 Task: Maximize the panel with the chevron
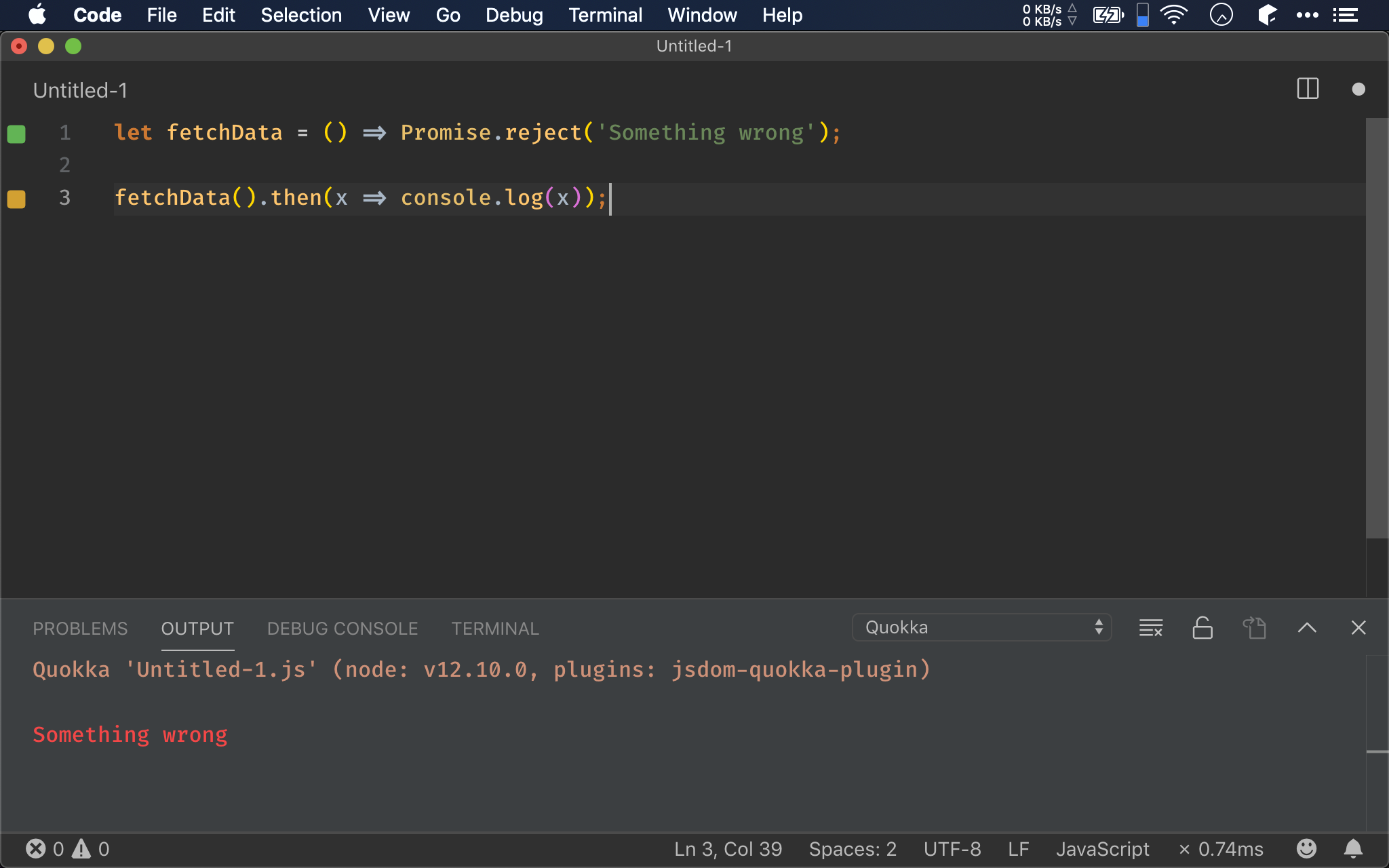coord(1307,628)
